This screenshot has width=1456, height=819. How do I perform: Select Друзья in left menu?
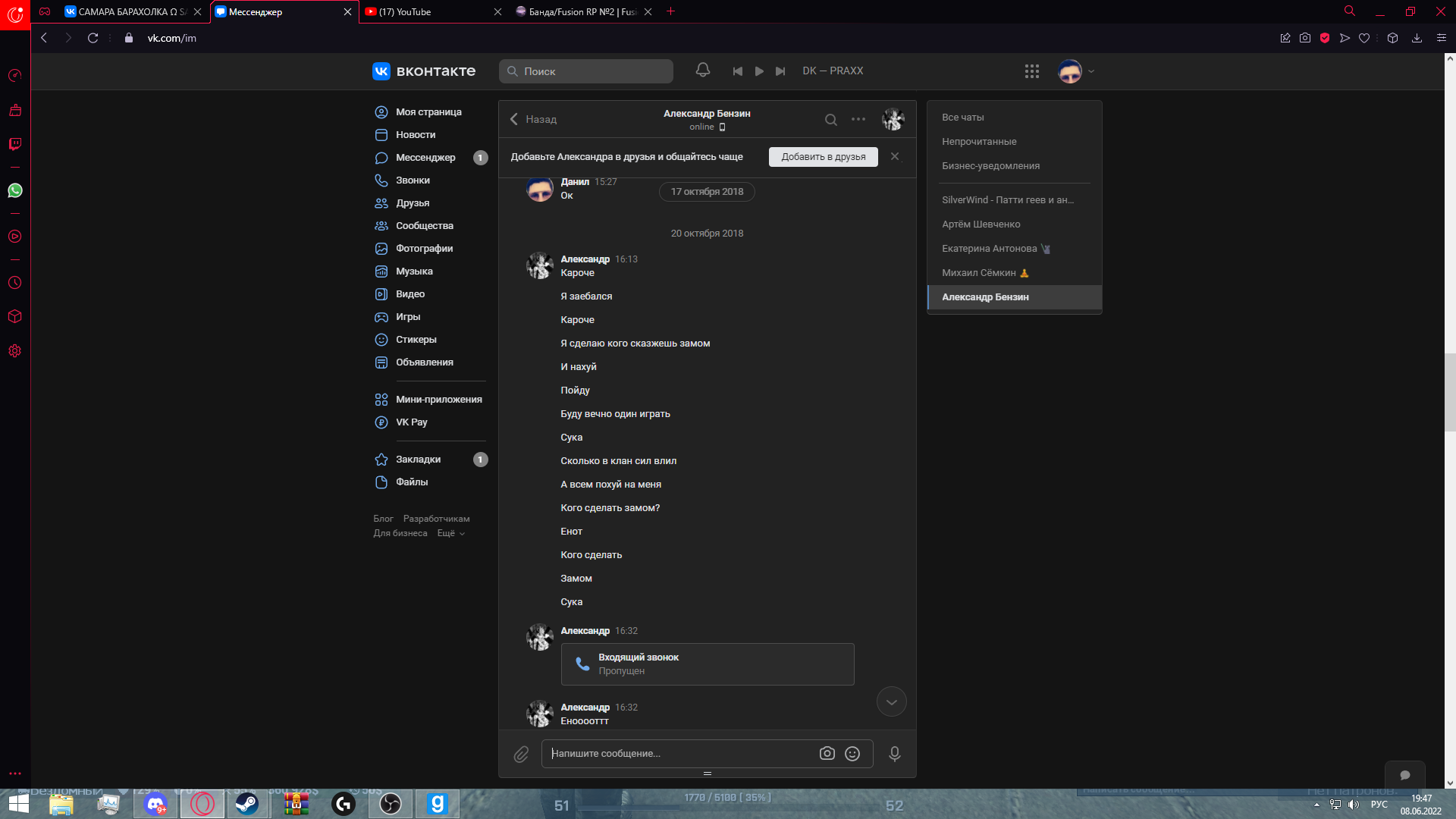click(x=412, y=203)
